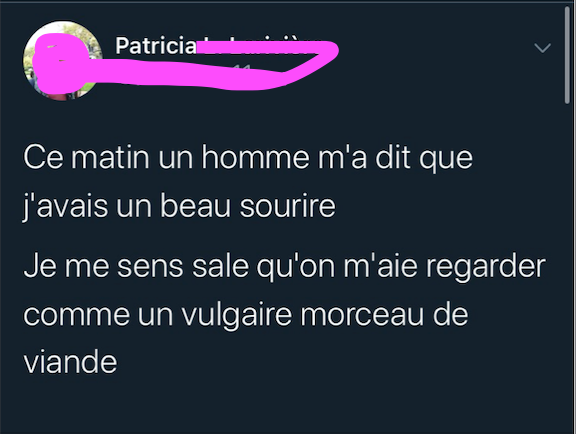Open the tweet options chevron menu

542,48
